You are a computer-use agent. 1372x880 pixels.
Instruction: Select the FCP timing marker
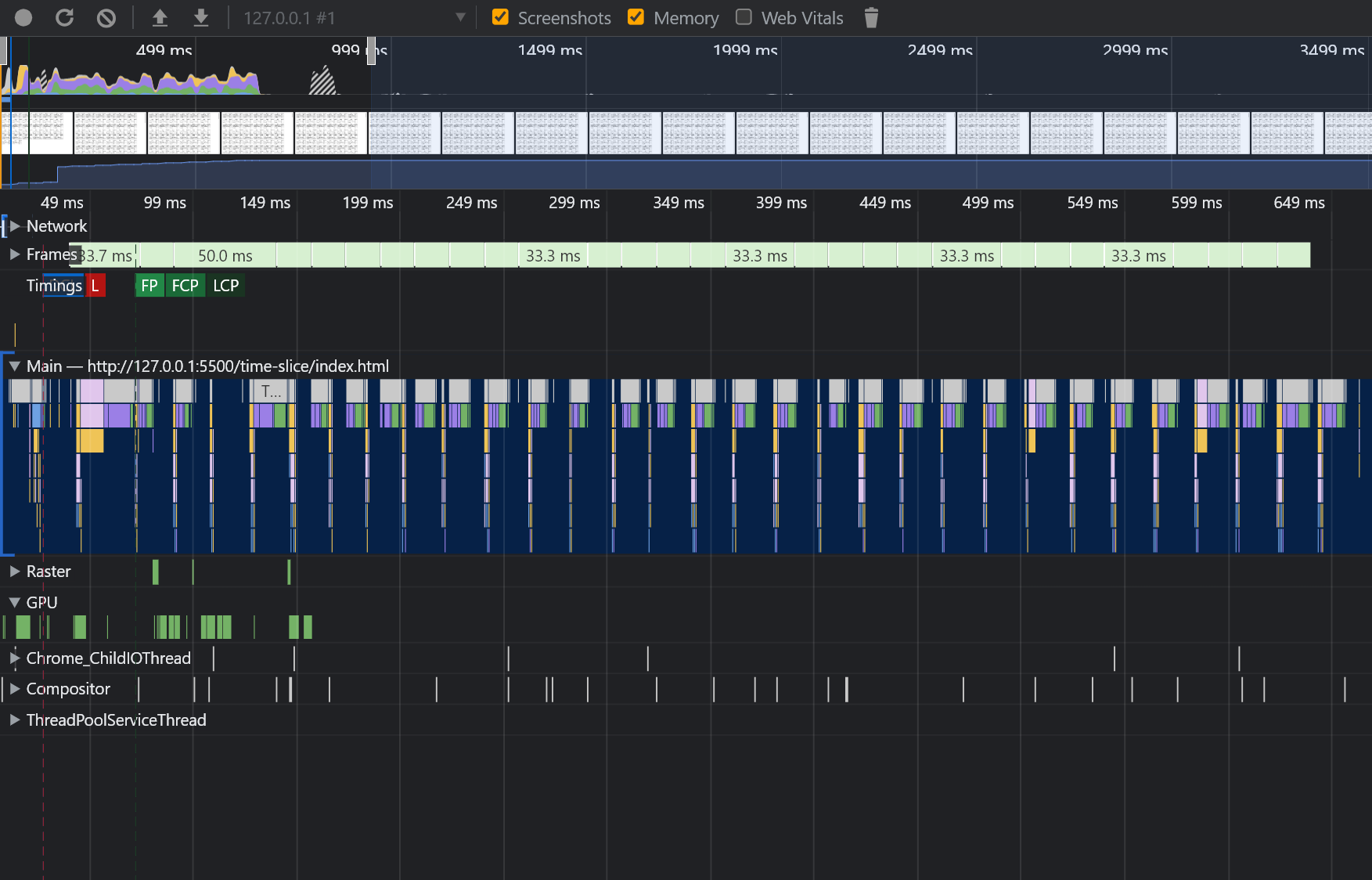185,286
